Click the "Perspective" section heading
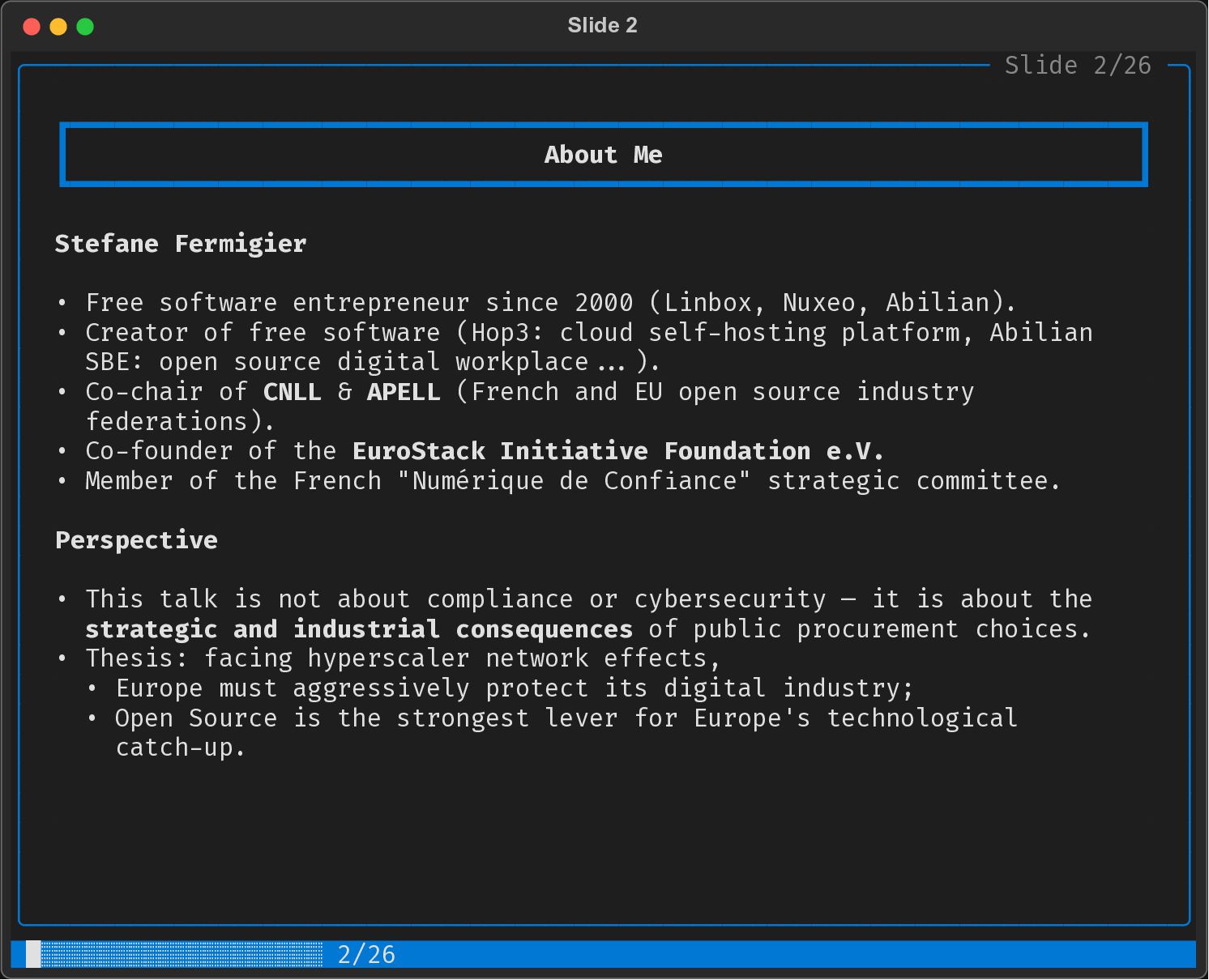The image size is (1209, 980). [136, 540]
